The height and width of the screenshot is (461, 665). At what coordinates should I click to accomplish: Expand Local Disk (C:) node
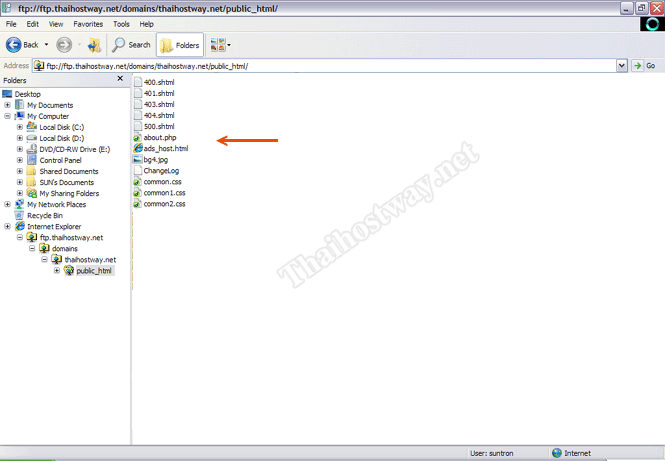(20, 127)
